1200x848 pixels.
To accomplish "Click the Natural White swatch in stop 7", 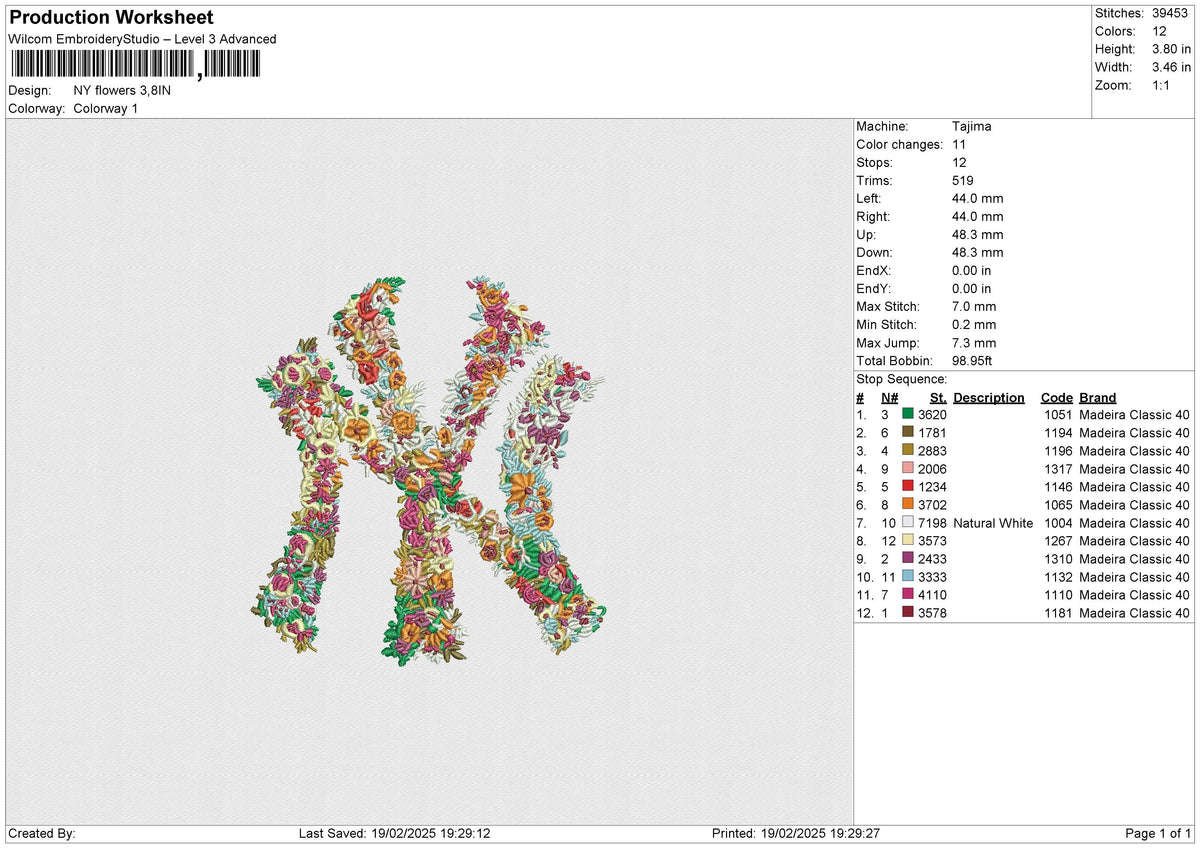I will click(908, 522).
